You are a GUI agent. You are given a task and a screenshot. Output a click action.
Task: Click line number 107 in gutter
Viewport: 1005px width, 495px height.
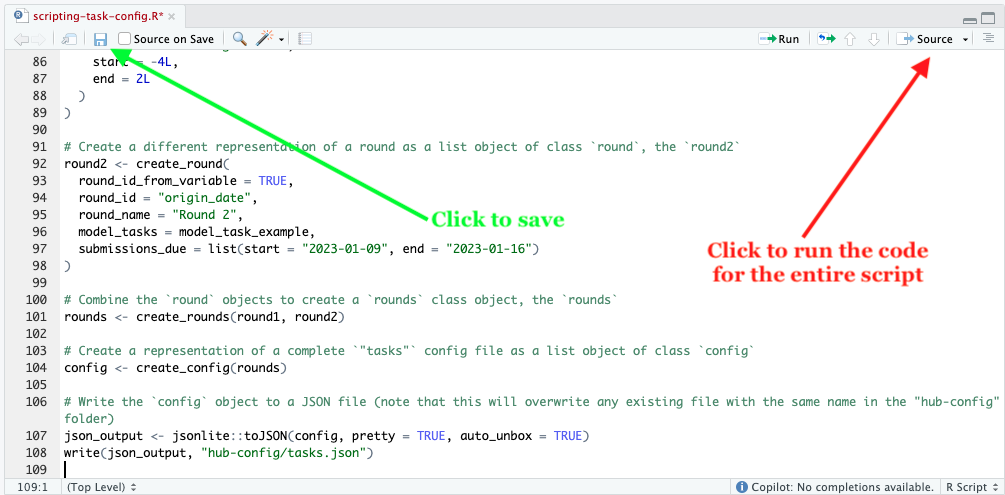click(37, 436)
